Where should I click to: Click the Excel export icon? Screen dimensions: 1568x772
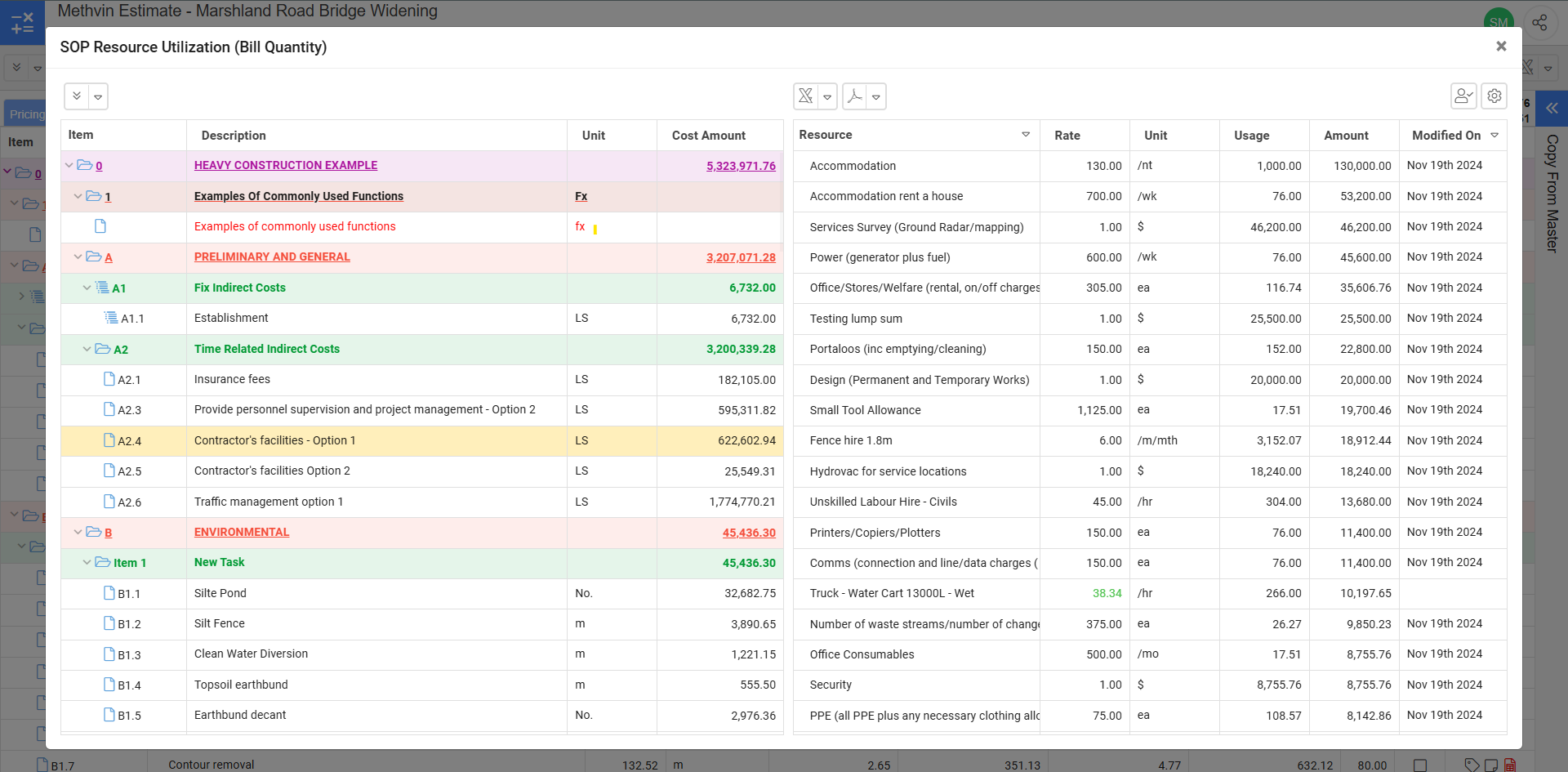pyautogui.click(x=805, y=96)
